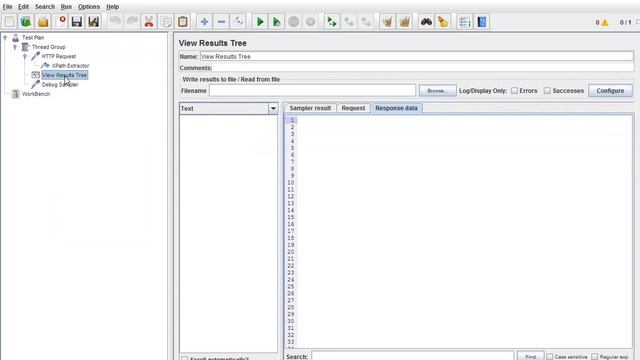Clear results with the single broom icon
Screen dimensions: 640x360
pos(388,22)
